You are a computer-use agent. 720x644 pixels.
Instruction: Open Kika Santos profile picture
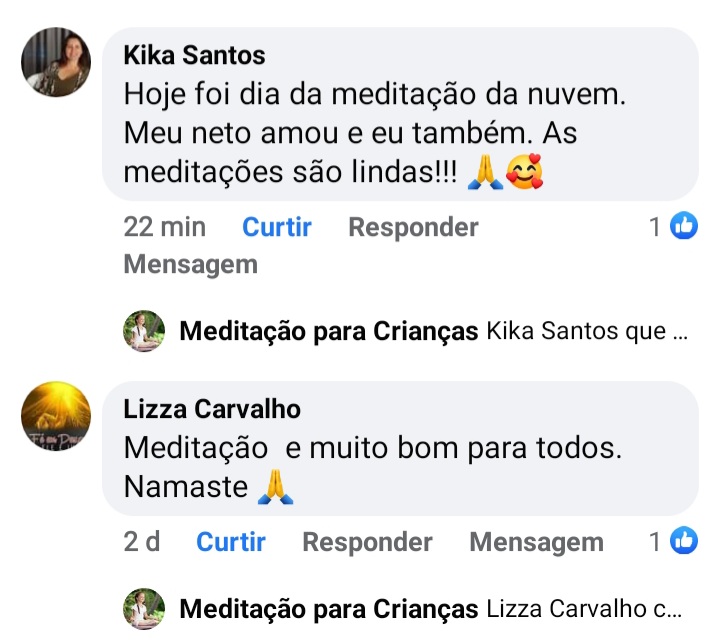(x=56, y=62)
